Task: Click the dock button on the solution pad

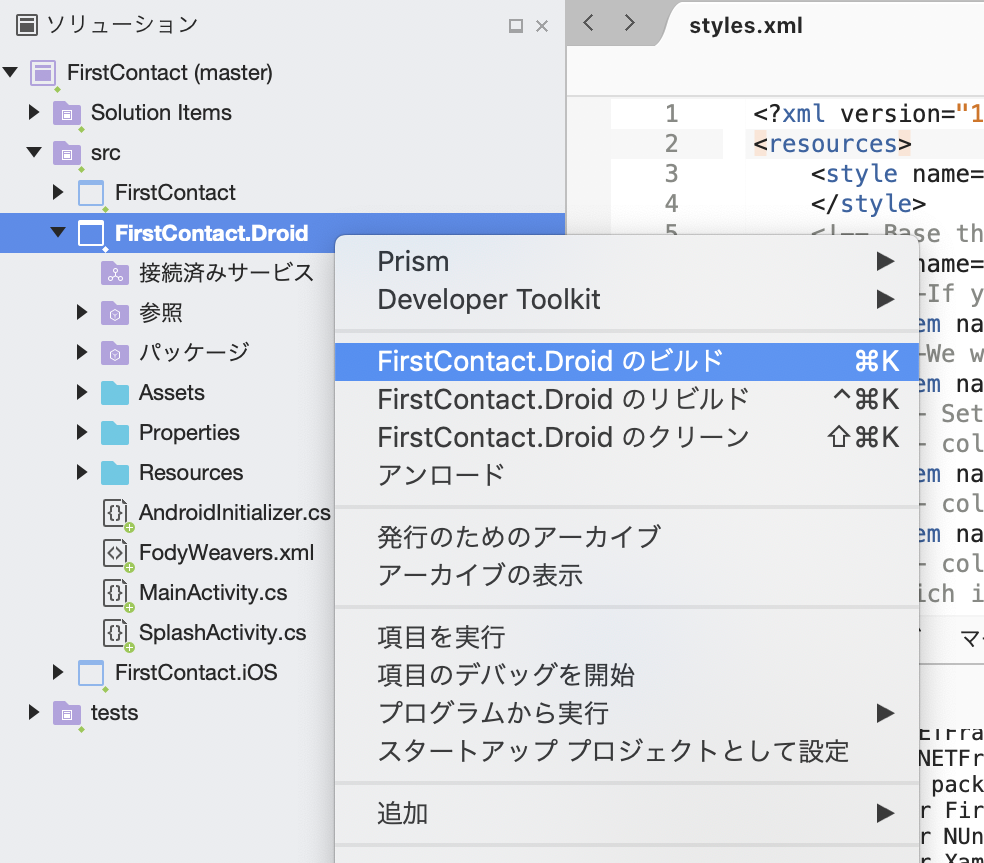Action: pyautogui.click(x=513, y=26)
